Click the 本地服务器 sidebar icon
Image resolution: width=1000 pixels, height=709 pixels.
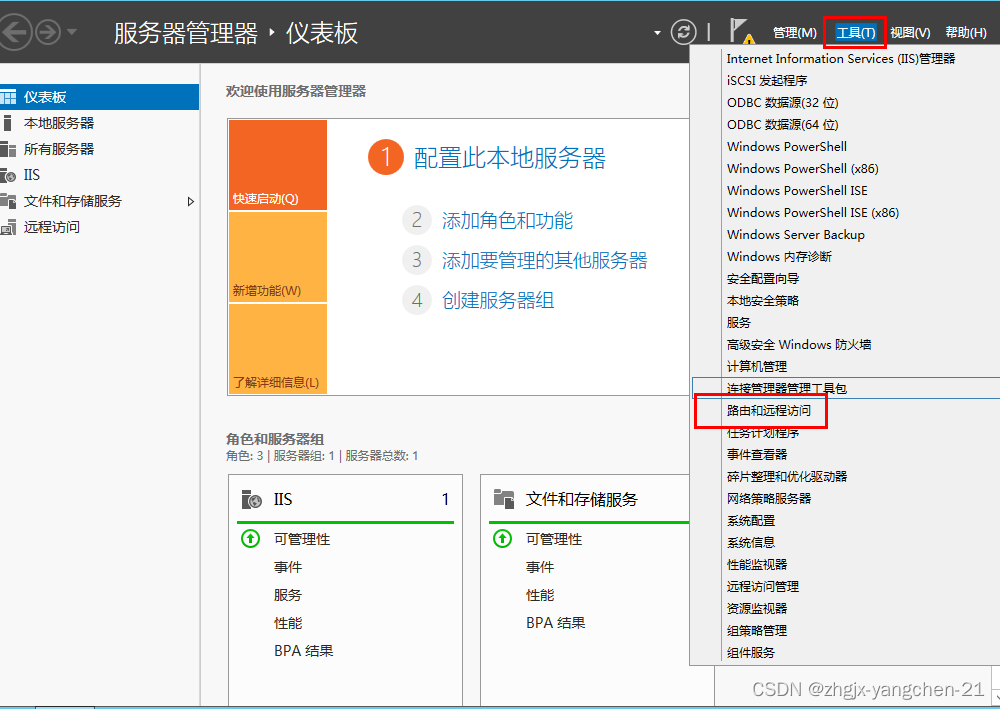point(8,123)
